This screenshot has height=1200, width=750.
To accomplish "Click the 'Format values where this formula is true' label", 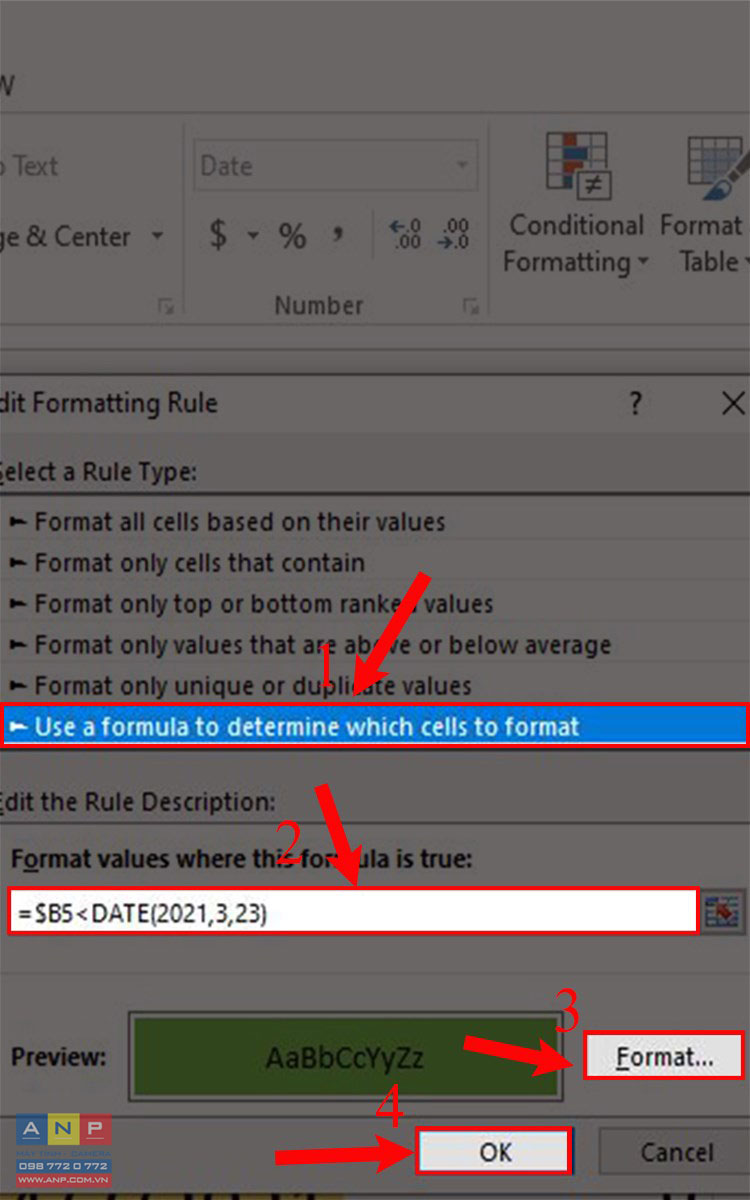I will (x=241, y=859).
